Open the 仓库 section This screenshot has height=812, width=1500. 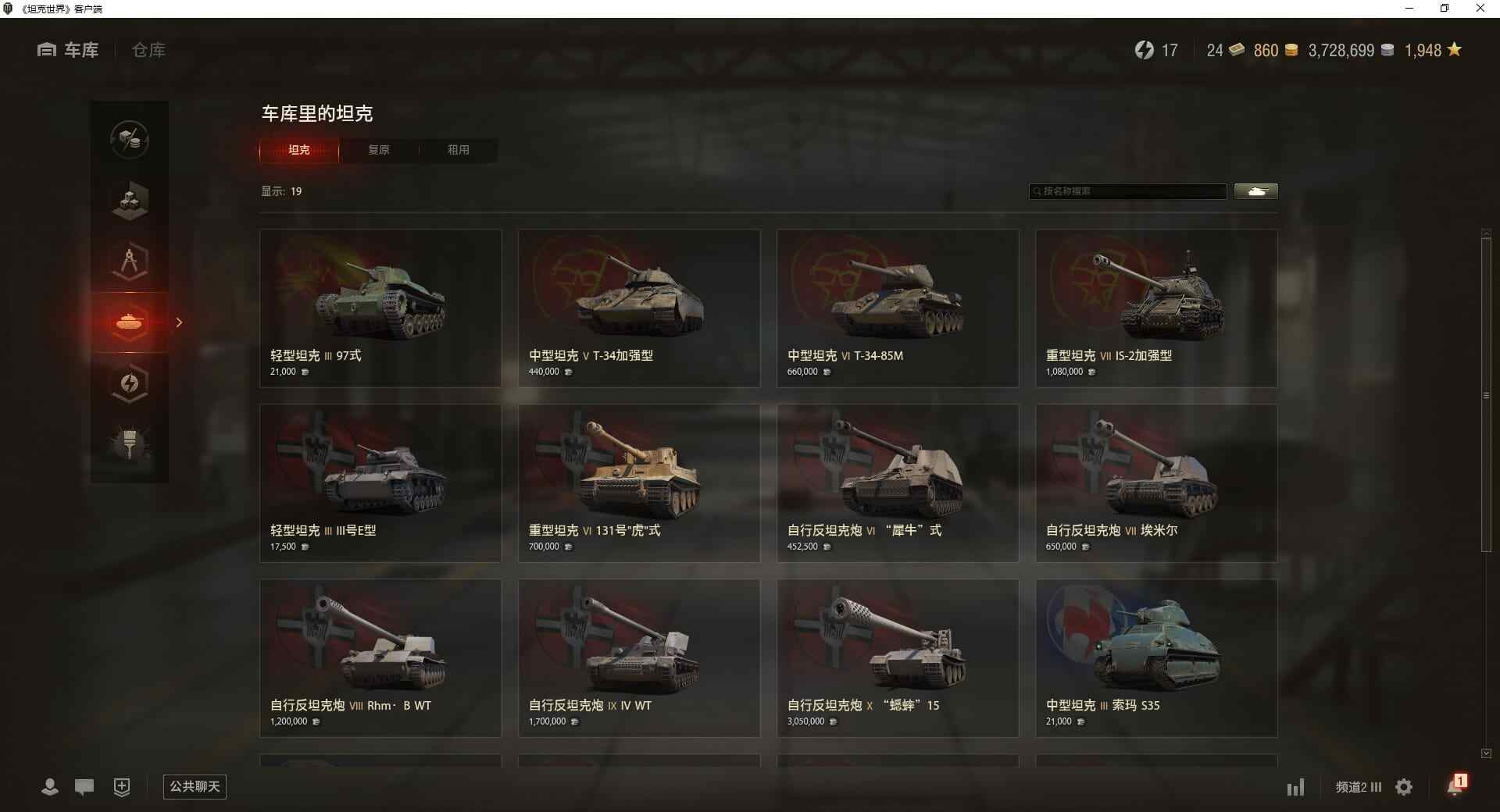(148, 50)
